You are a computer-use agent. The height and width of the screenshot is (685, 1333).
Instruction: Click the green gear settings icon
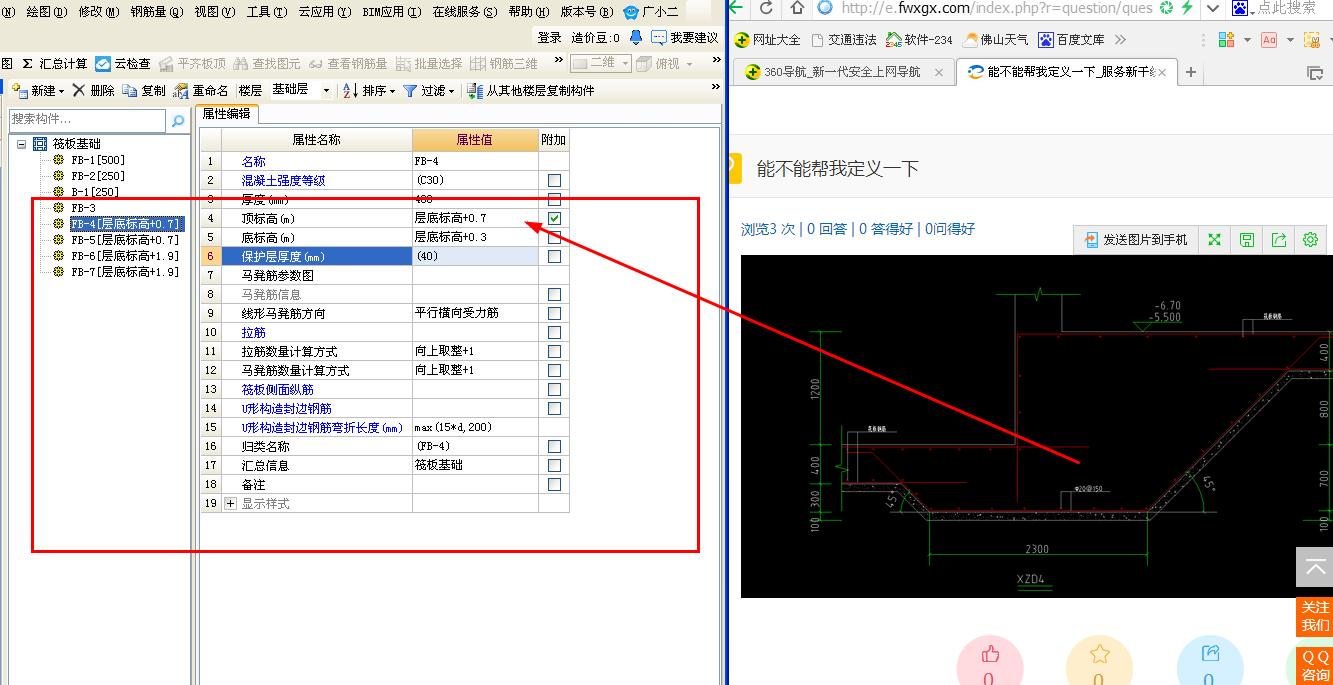1311,240
